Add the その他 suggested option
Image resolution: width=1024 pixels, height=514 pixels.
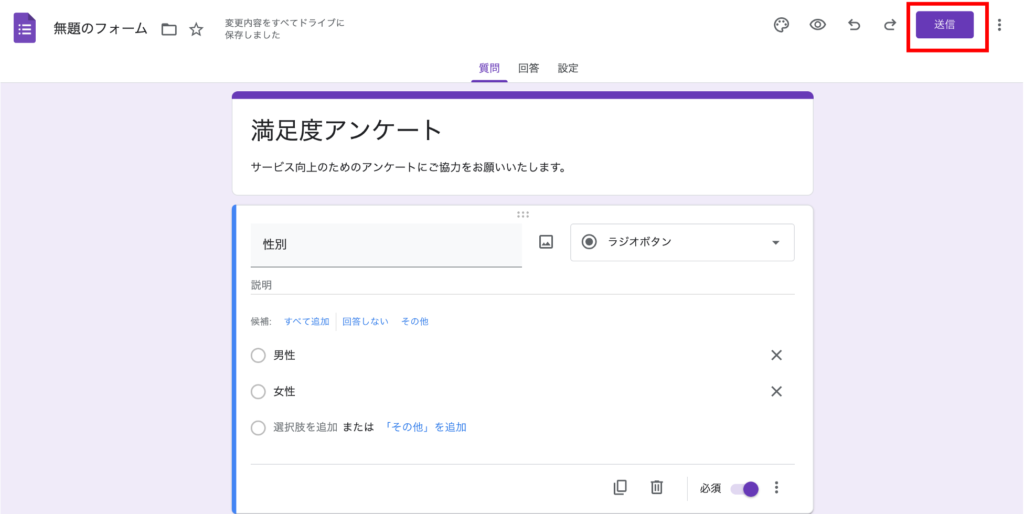tap(415, 321)
